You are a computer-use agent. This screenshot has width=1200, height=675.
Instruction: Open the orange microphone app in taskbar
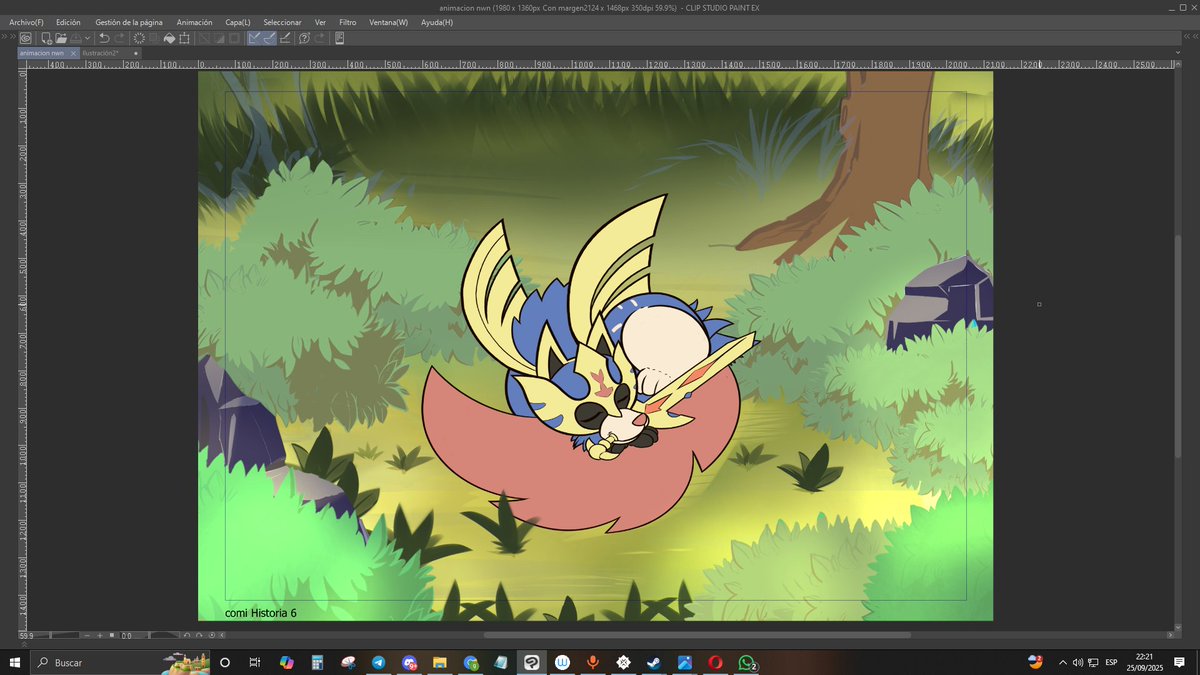tap(593, 662)
